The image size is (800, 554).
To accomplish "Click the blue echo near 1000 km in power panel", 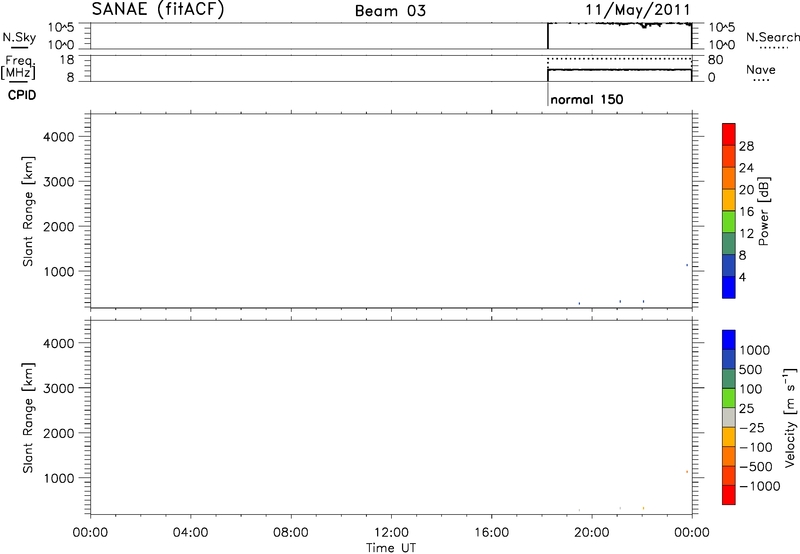I will tap(687, 265).
